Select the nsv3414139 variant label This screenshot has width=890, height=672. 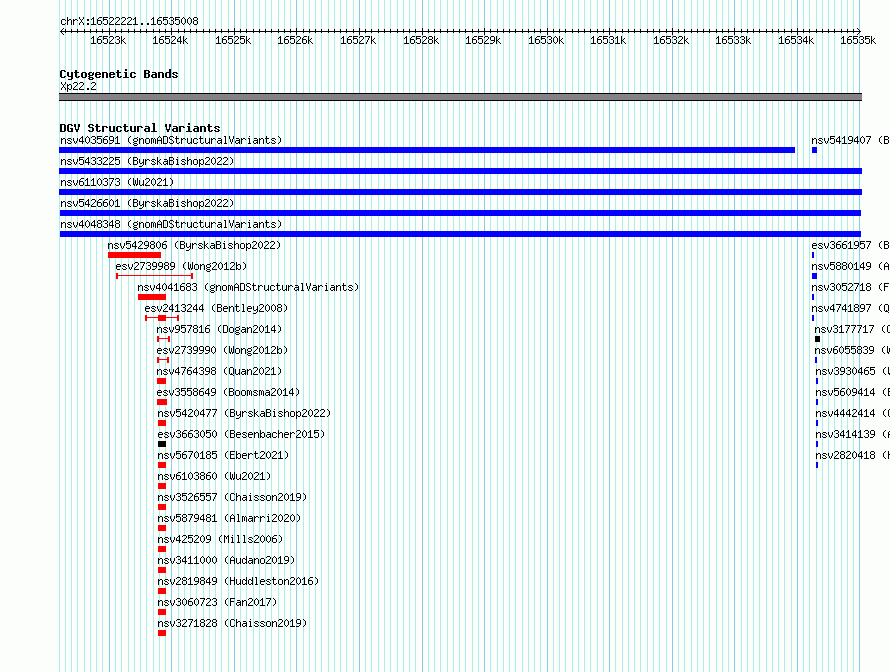(x=852, y=434)
